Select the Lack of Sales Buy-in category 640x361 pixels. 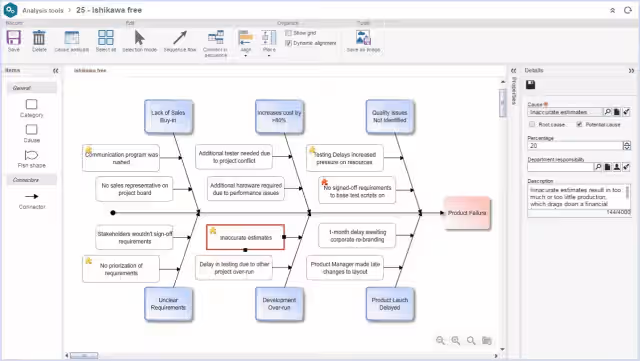coord(168,116)
